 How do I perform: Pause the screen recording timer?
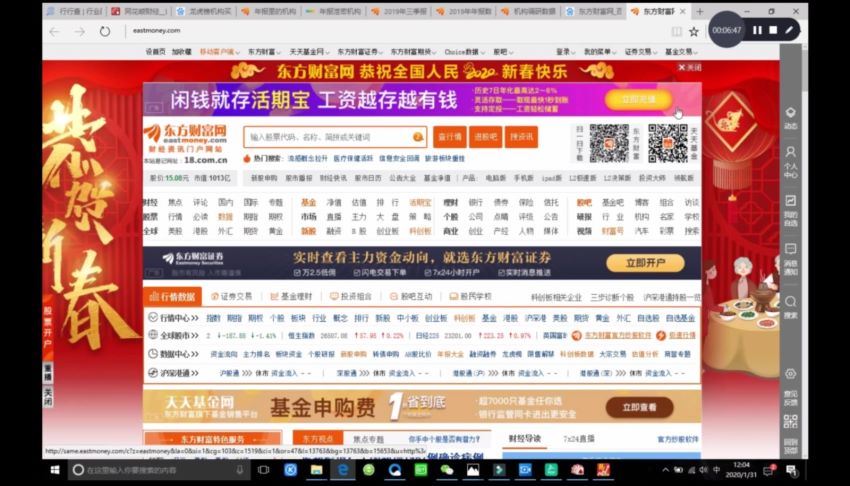[x=757, y=30]
